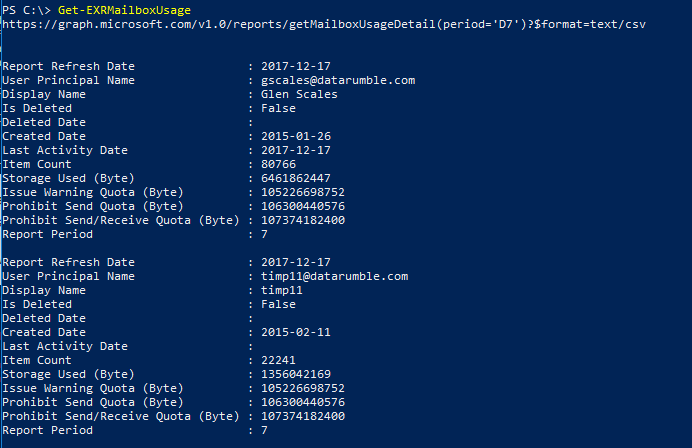692x448 pixels.
Task: Click the second 105226698752 warning quota value
Action: (303, 388)
